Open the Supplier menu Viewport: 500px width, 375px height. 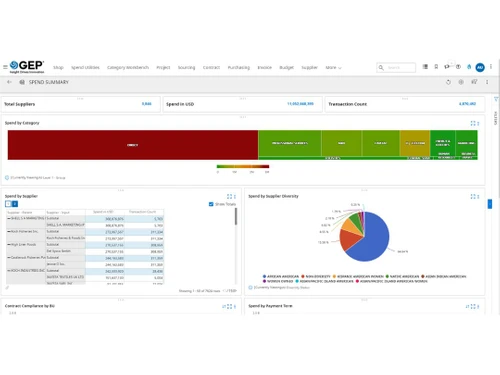pos(310,67)
